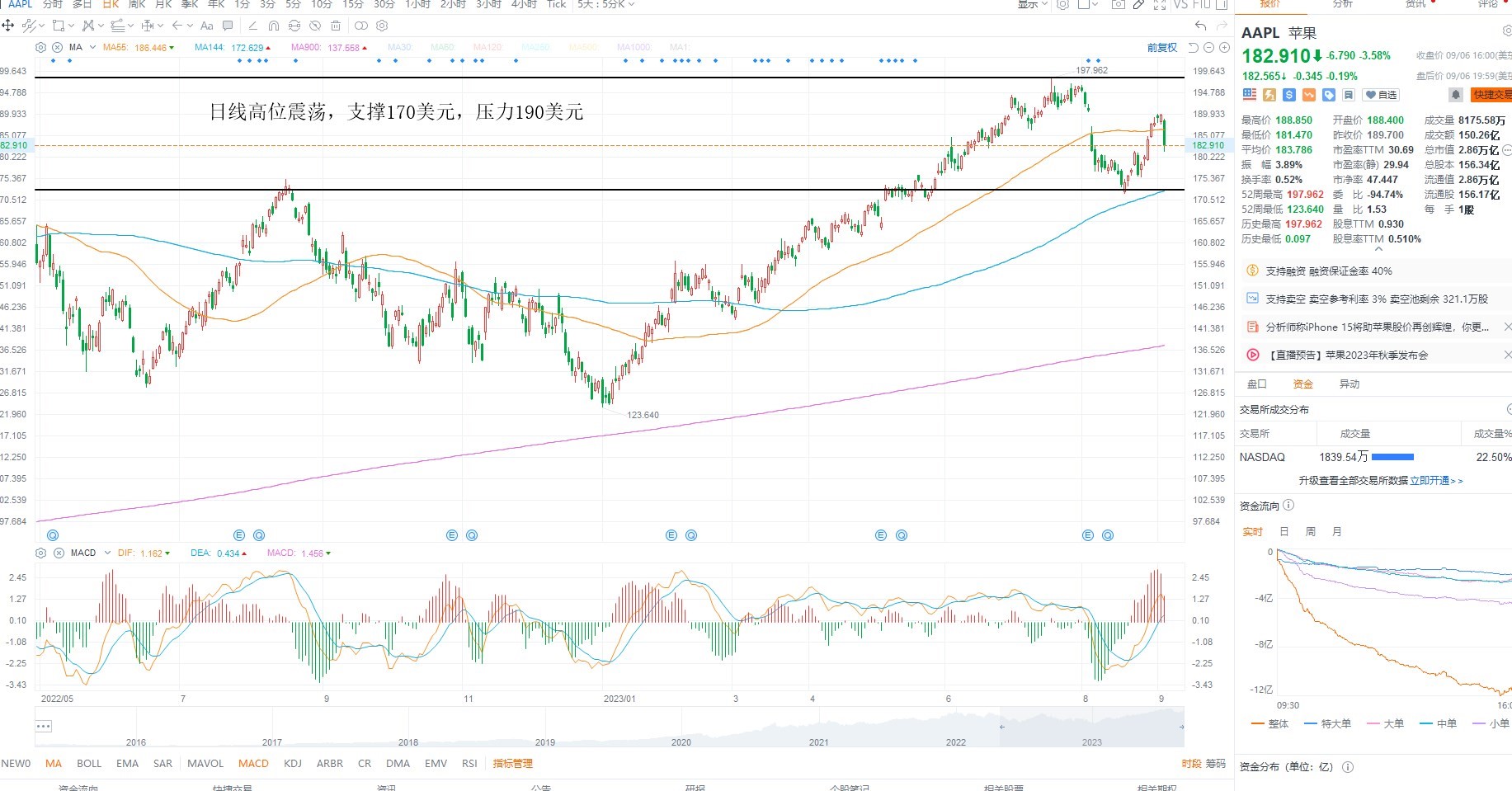This screenshot has width=1512, height=791.
Task: Close the MACD indicator panel
Action: 59,553
